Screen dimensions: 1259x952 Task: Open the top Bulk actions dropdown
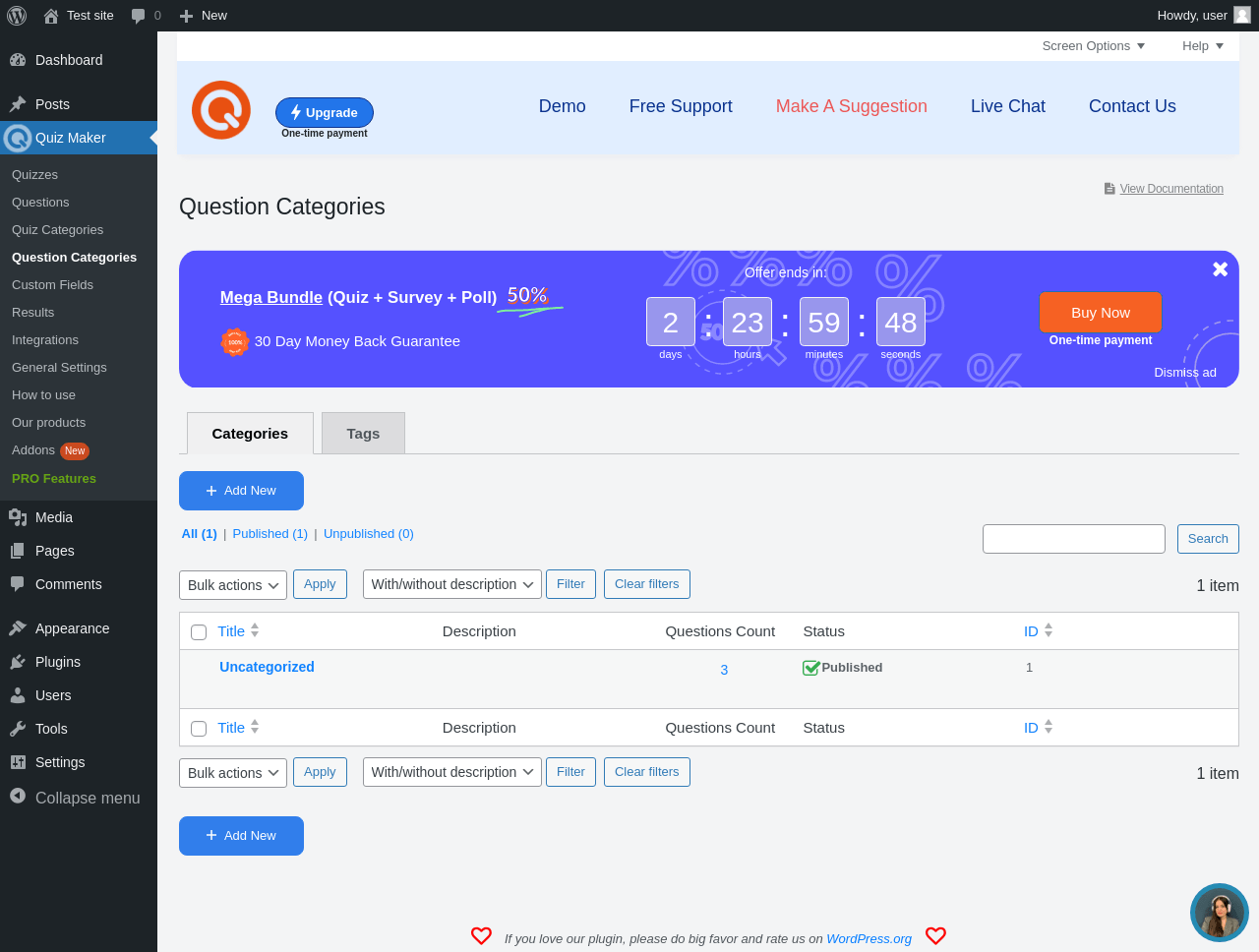[233, 585]
